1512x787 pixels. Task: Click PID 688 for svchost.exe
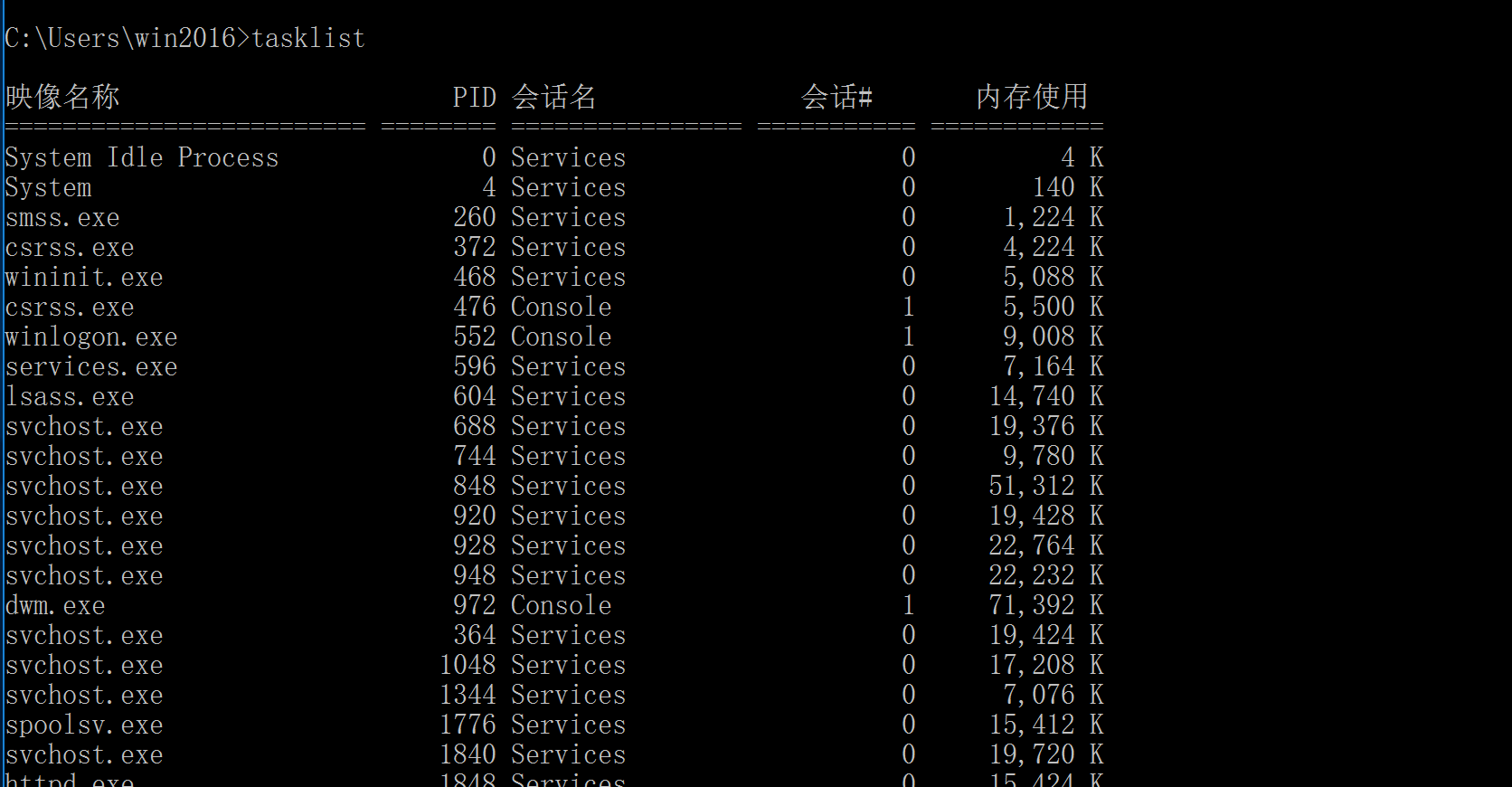pos(475,426)
